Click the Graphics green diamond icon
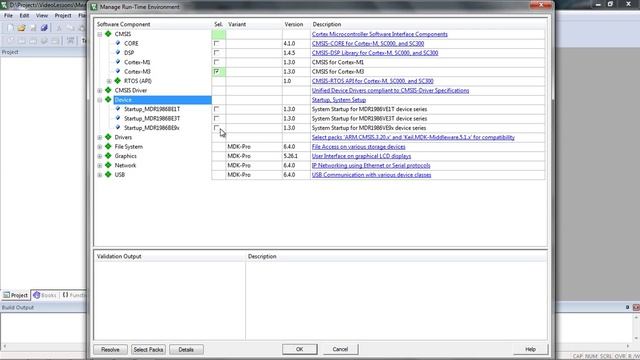The height and width of the screenshot is (360, 640). (108, 156)
